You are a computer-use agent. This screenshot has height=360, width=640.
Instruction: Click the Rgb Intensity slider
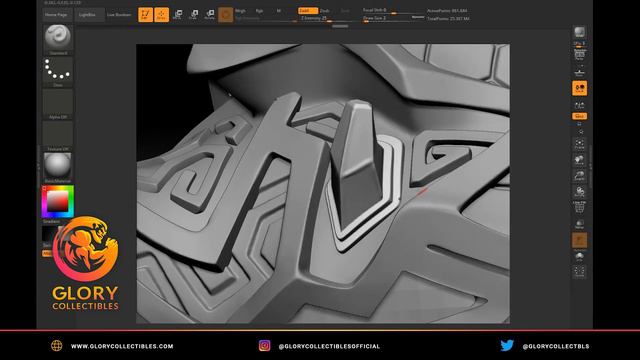pos(265,18)
